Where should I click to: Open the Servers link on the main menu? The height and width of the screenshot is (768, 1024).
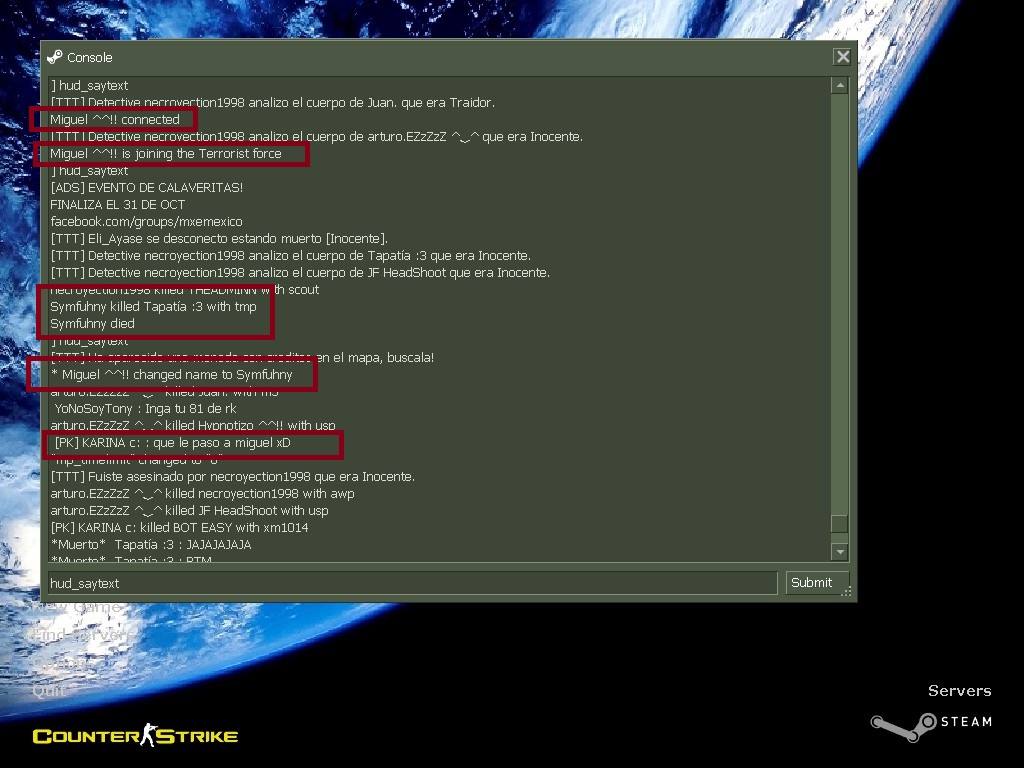(x=959, y=691)
